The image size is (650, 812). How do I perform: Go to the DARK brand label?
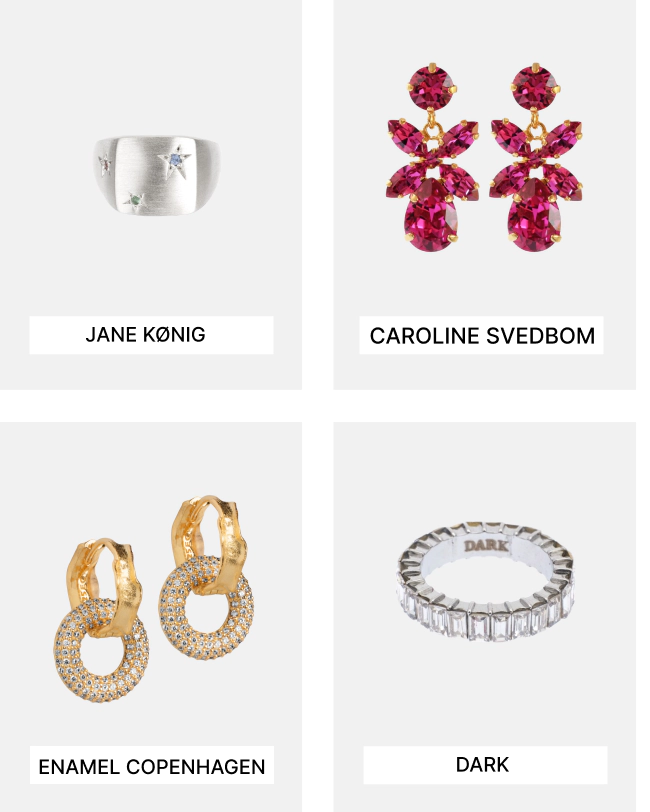click(x=485, y=765)
